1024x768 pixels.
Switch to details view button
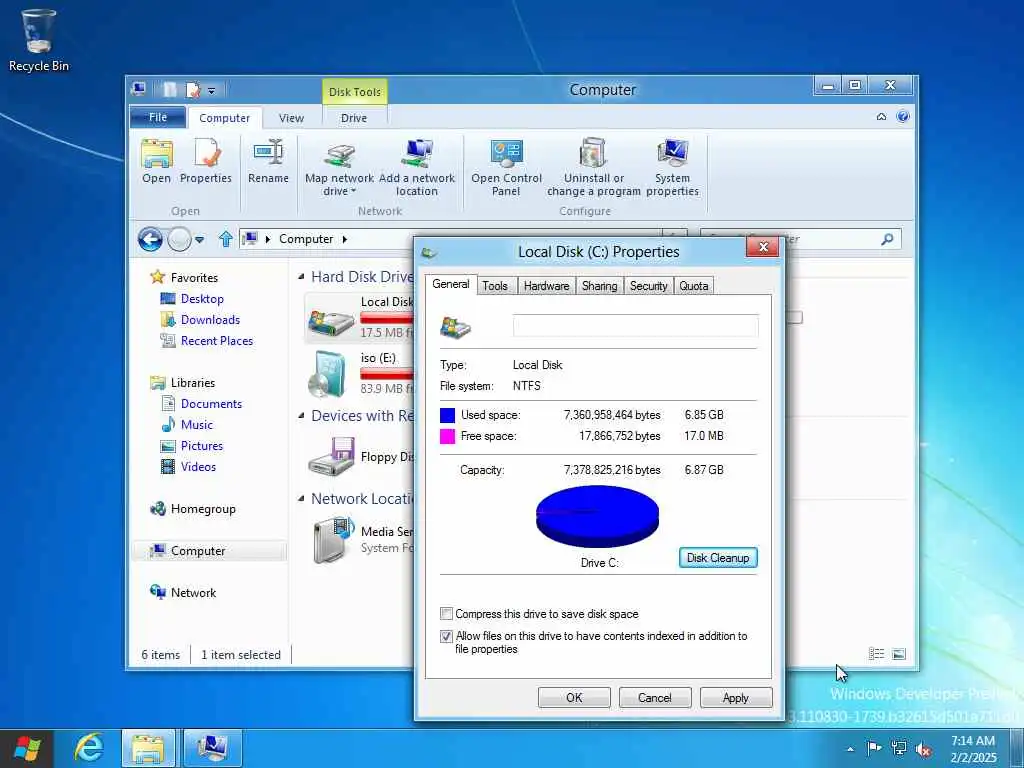pyautogui.click(x=876, y=654)
